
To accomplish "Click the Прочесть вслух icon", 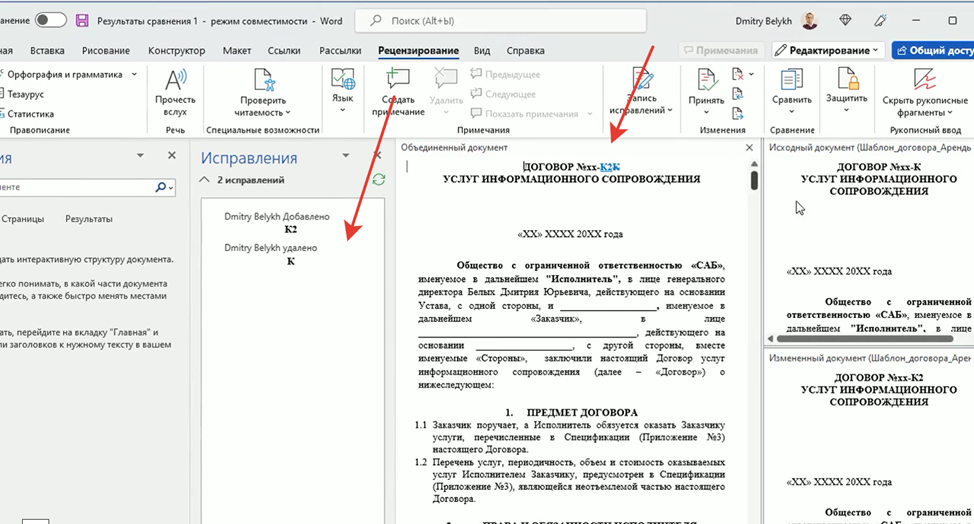I will (x=175, y=81).
